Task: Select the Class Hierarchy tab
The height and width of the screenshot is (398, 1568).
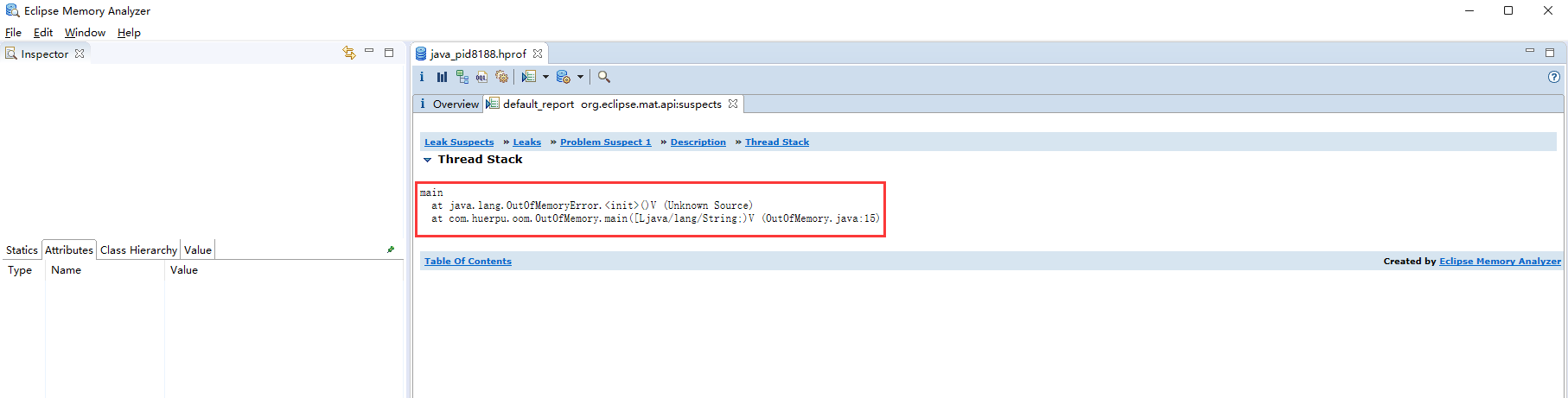Action: click(x=138, y=250)
